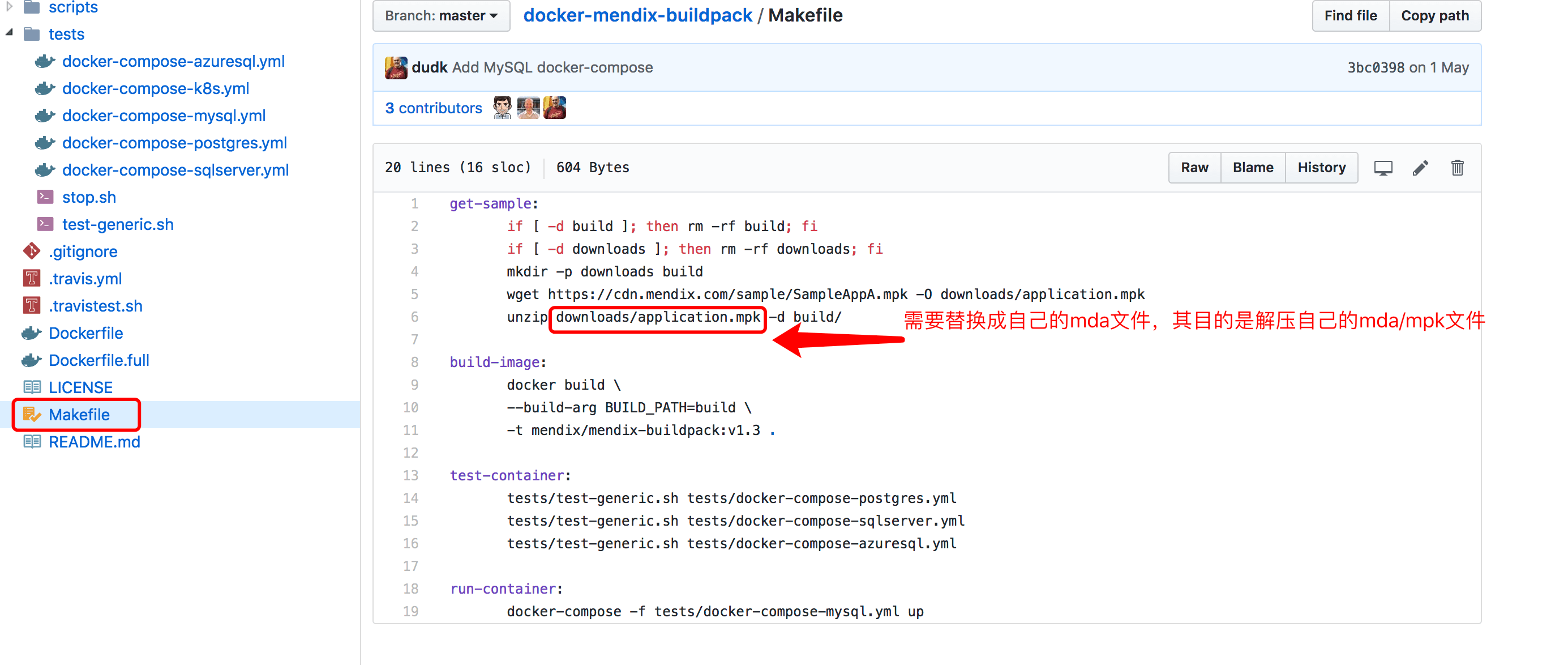The height and width of the screenshot is (665, 1568).
Task: Click the first contributor avatar
Action: pos(502,108)
